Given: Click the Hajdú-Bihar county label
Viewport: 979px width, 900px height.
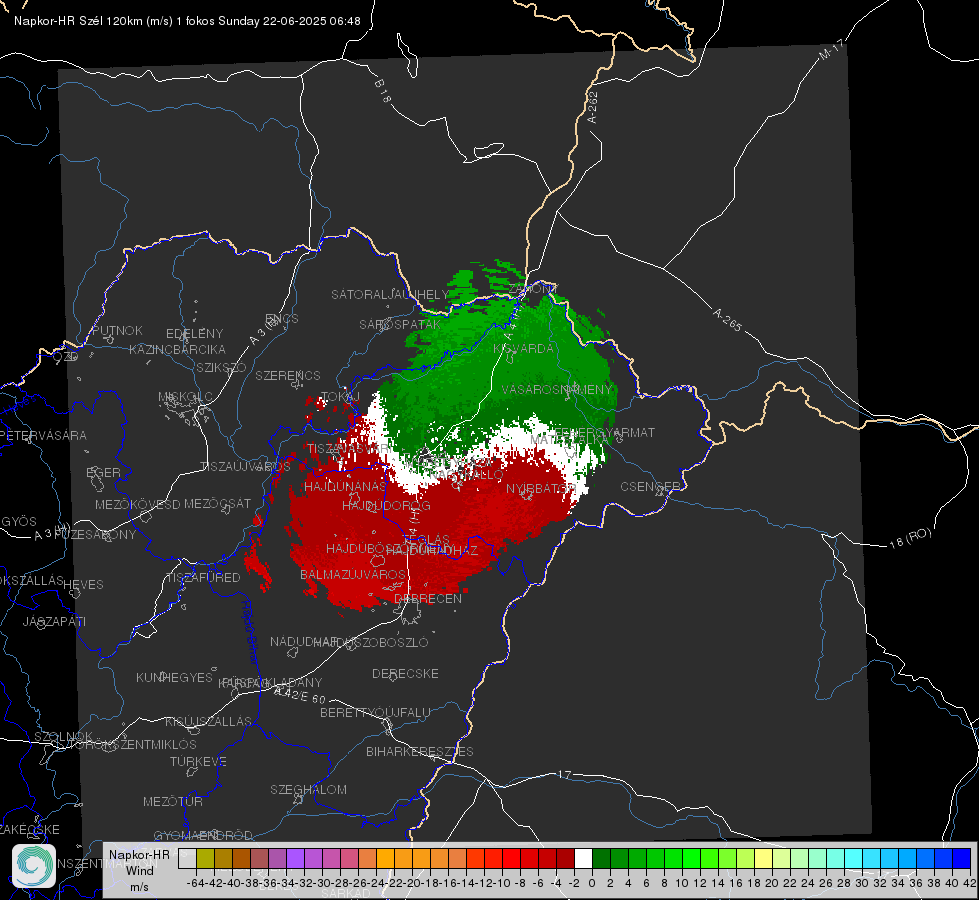Looking at the screenshot, I should [250, 633].
